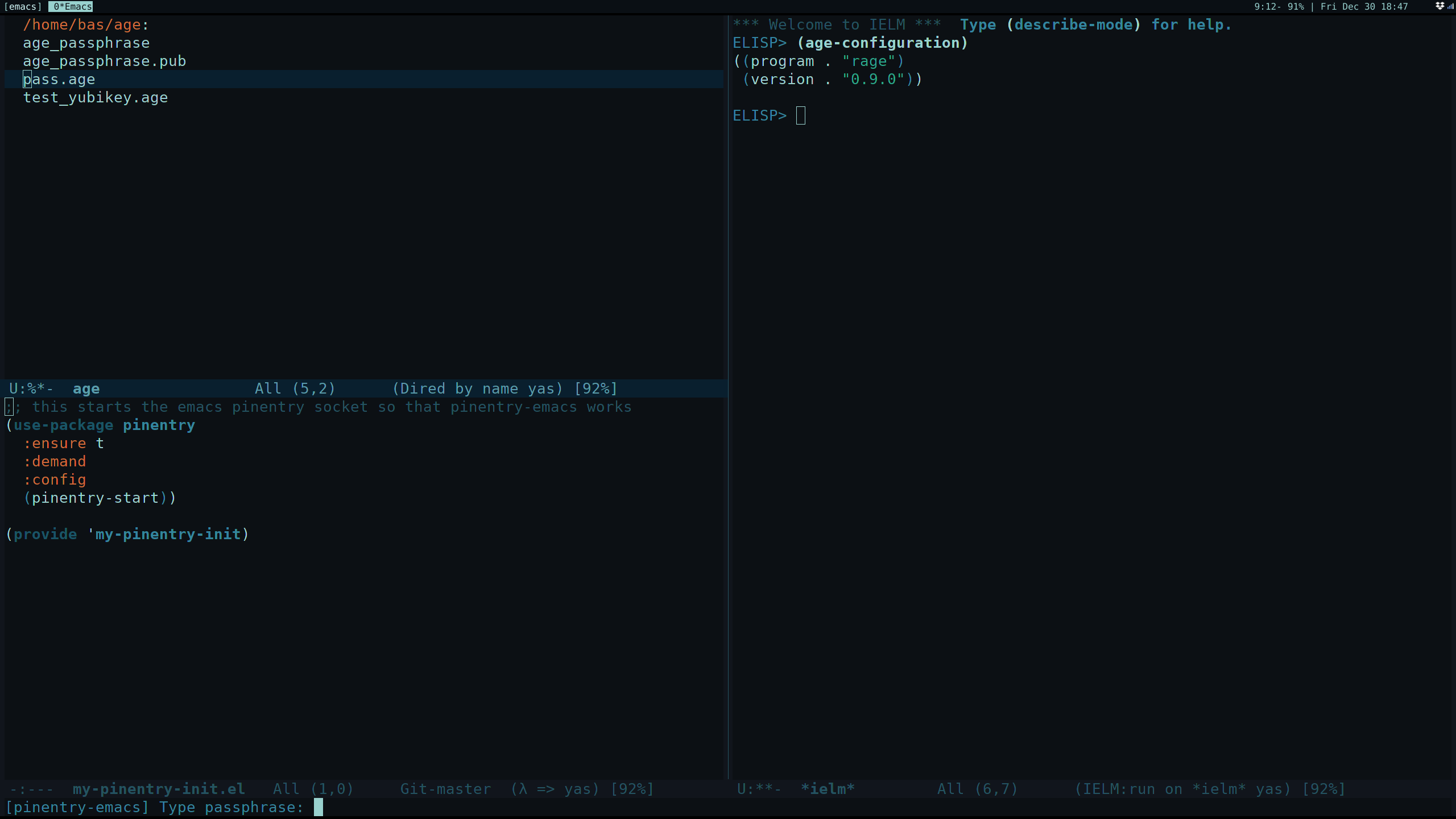Open test_yubikey.age in Dired
This screenshot has width=1456, height=819.
[x=95, y=98]
